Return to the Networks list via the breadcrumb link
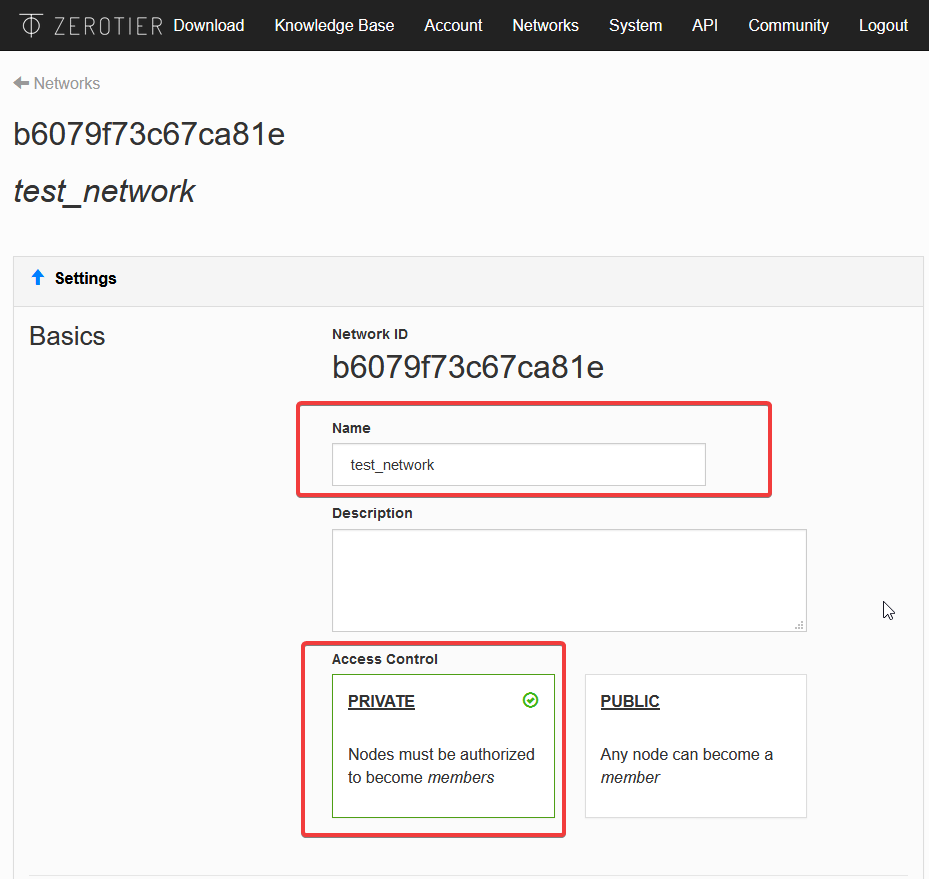The width and height of the screenshot is (929, 879). 67,84
